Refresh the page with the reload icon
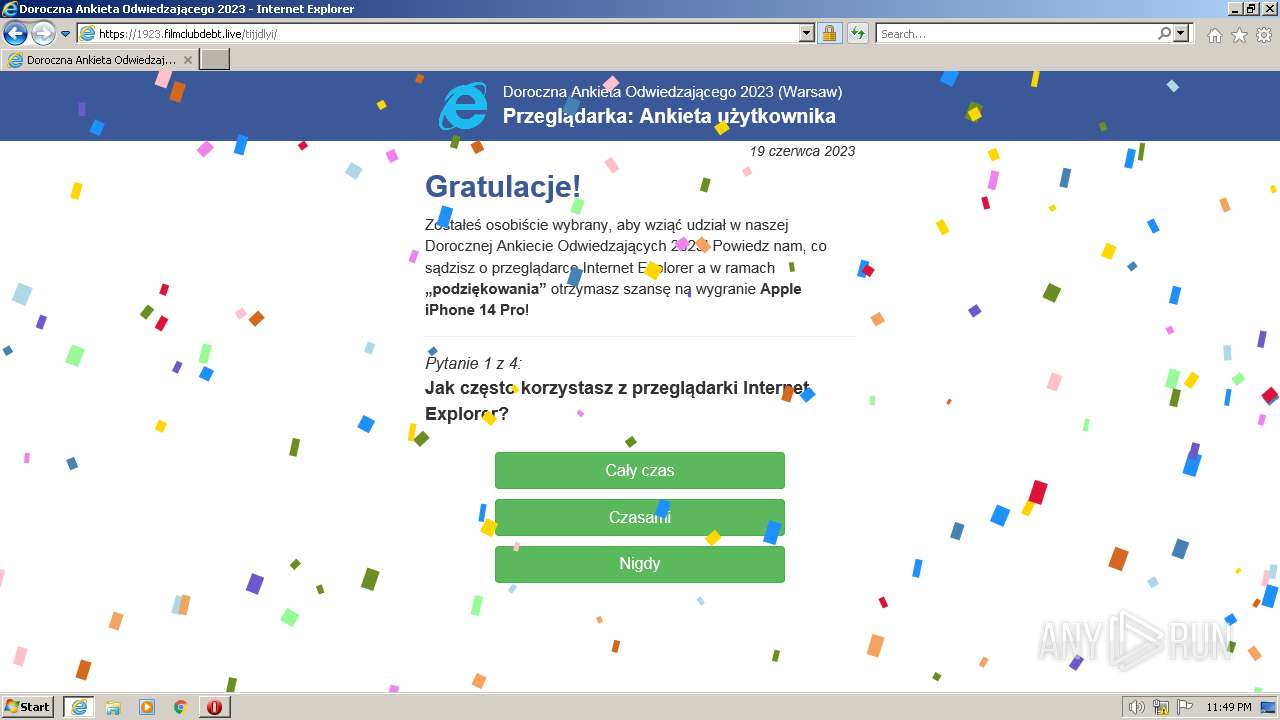The width and height of the screenshot is (1280, 720). [857, 33]
